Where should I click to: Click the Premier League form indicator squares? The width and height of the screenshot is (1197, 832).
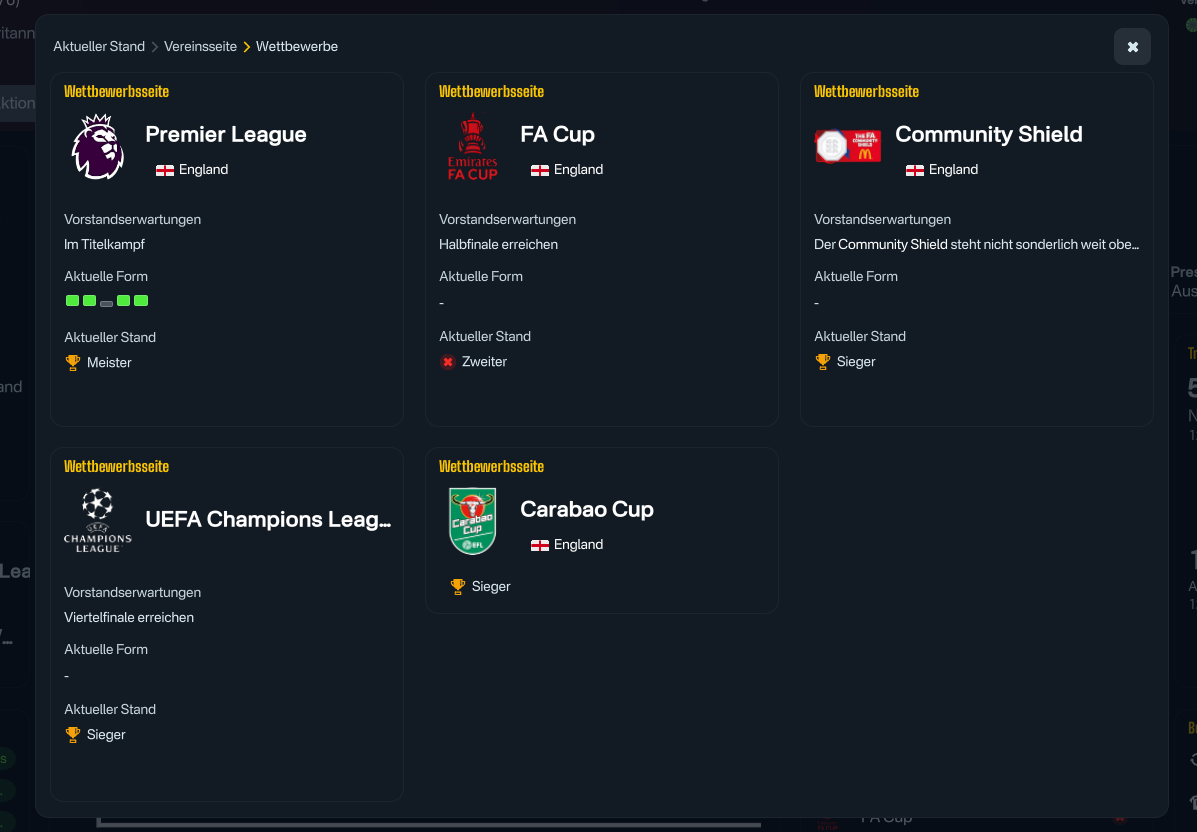coord(107,301)
